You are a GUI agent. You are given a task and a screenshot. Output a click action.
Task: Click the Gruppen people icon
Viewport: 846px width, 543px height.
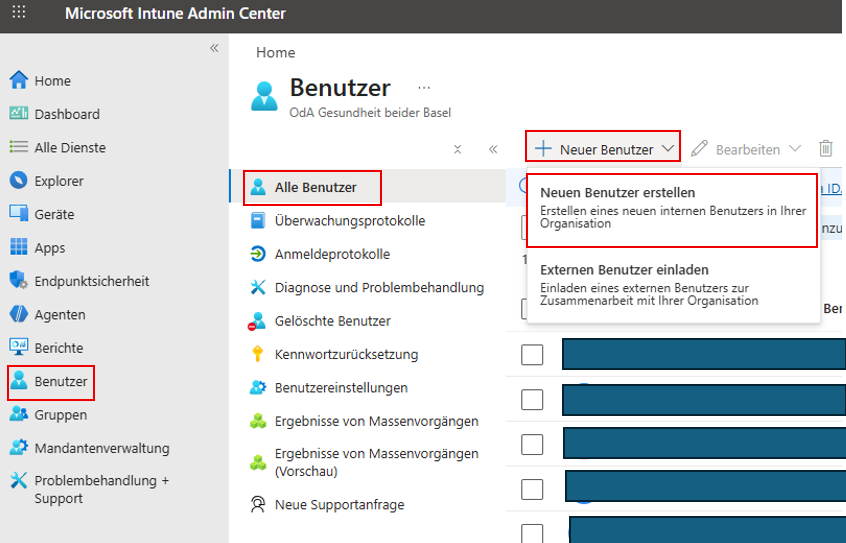click(x=19, y=414)
